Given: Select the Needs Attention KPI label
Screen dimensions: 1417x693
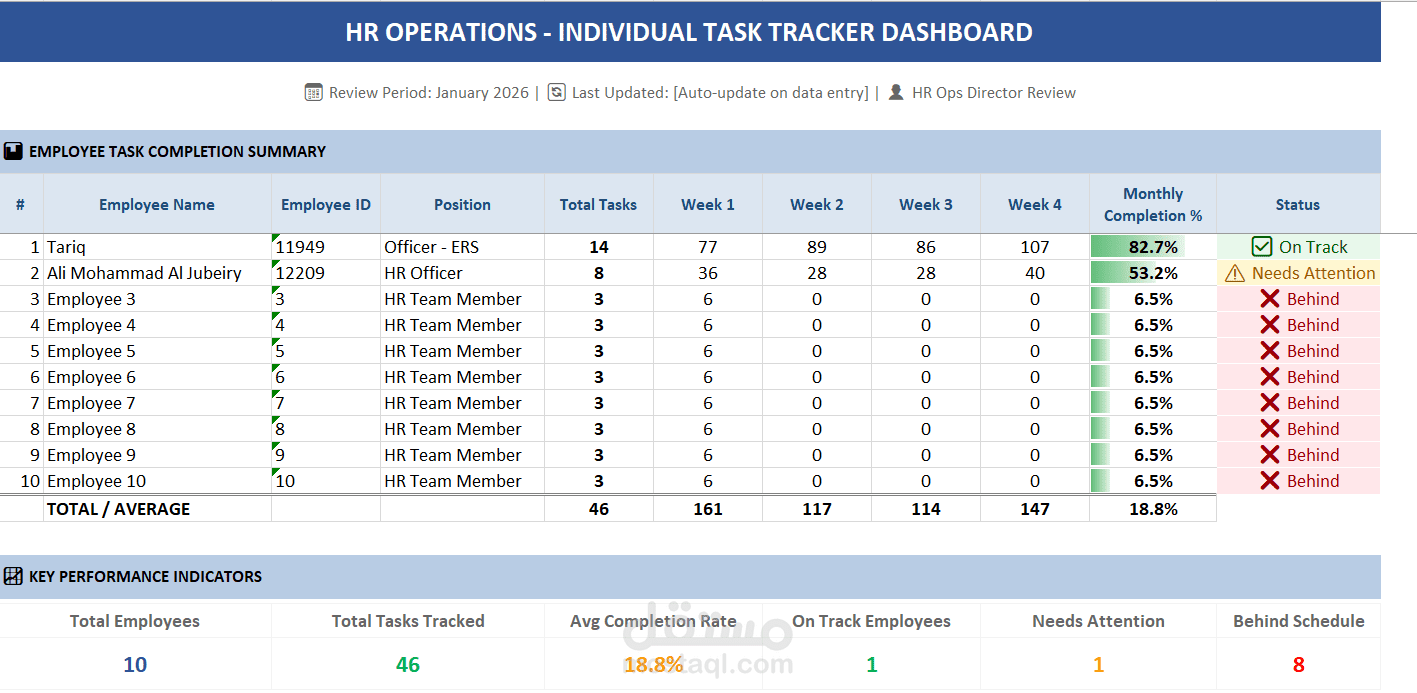Looking at the screenshot, I should click(x=1098, y=621).
